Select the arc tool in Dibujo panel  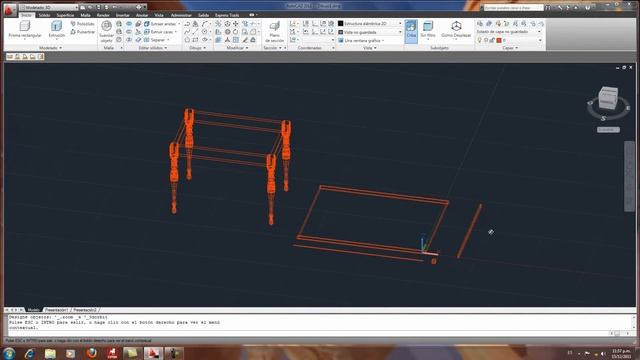(205, 24)
